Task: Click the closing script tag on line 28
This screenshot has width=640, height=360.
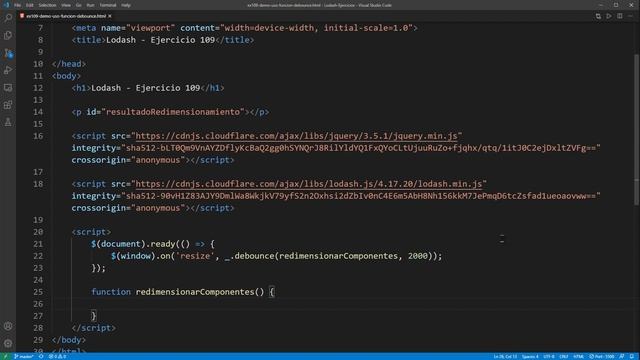Action: click(94, 328)
